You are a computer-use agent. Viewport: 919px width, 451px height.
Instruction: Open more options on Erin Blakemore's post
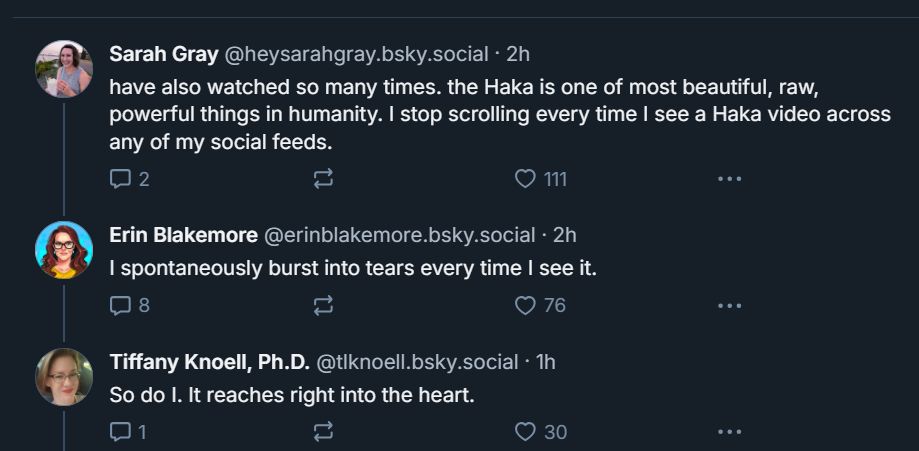[x=729, y=305]
